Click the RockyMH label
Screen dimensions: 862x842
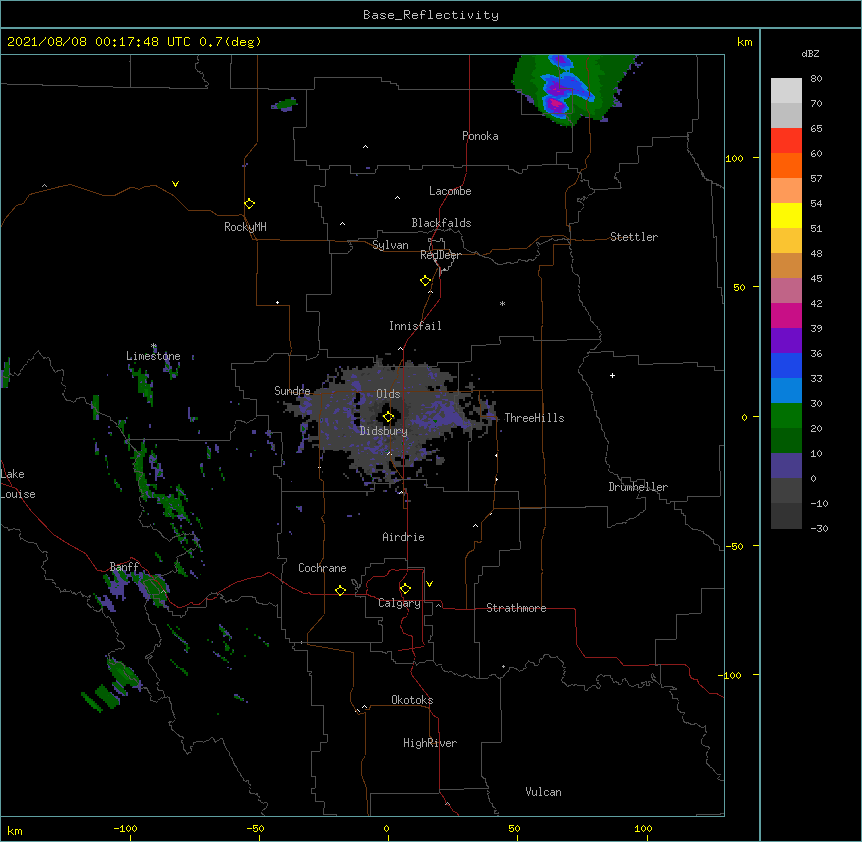coord(245,227)
